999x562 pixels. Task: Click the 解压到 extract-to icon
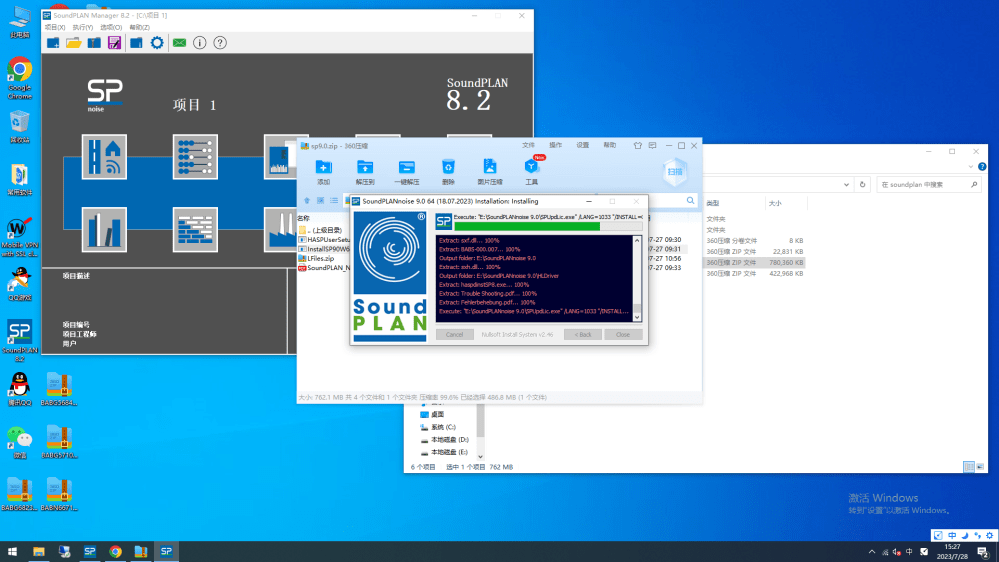(x=365, y=170)
